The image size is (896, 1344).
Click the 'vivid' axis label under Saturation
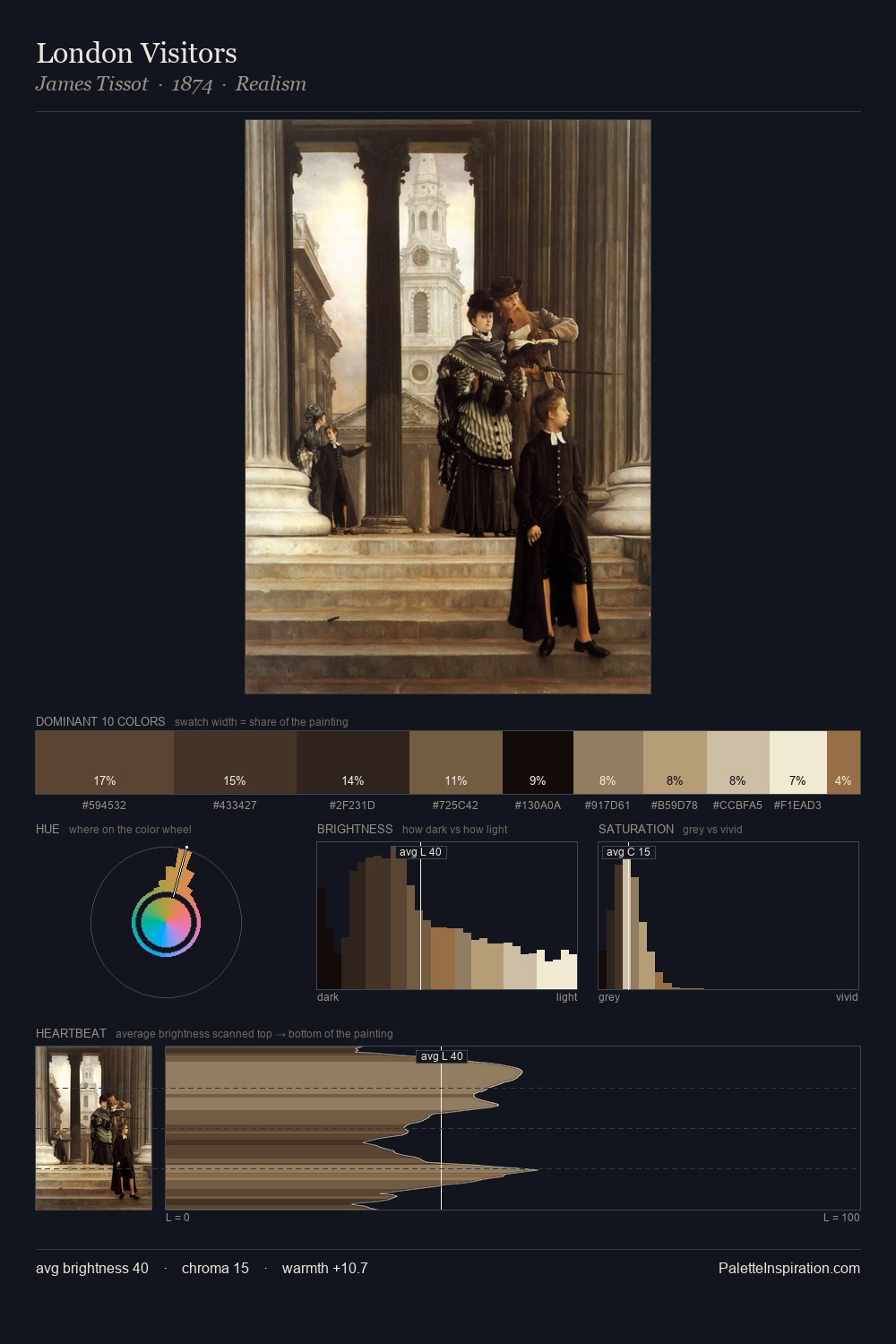pos(847,997)
